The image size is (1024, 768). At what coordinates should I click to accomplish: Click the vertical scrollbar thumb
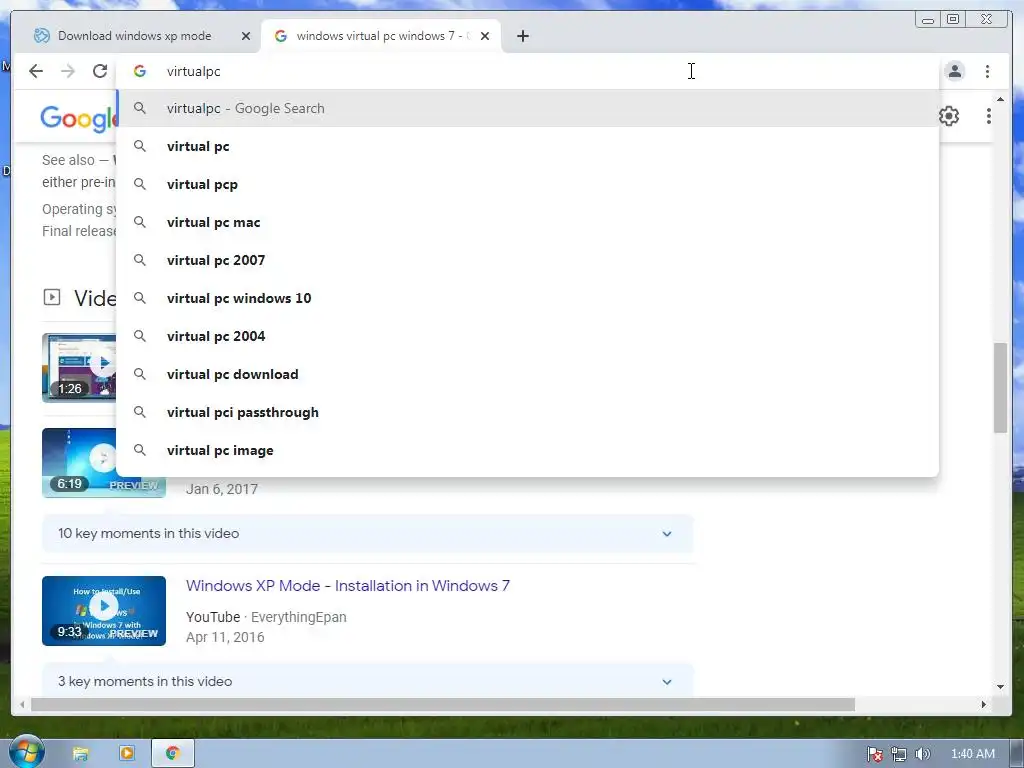[1000, 387]
